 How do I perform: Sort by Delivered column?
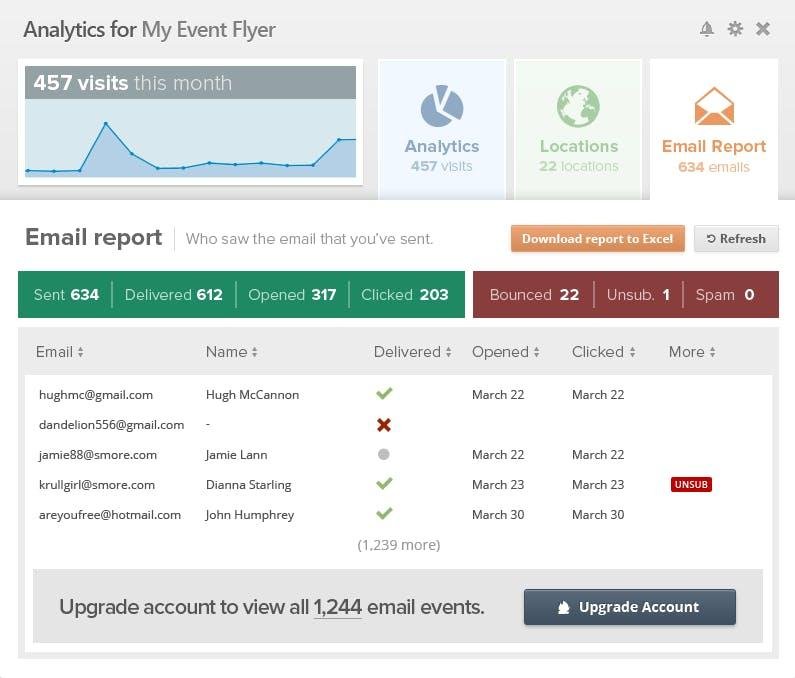click(413, 352)
